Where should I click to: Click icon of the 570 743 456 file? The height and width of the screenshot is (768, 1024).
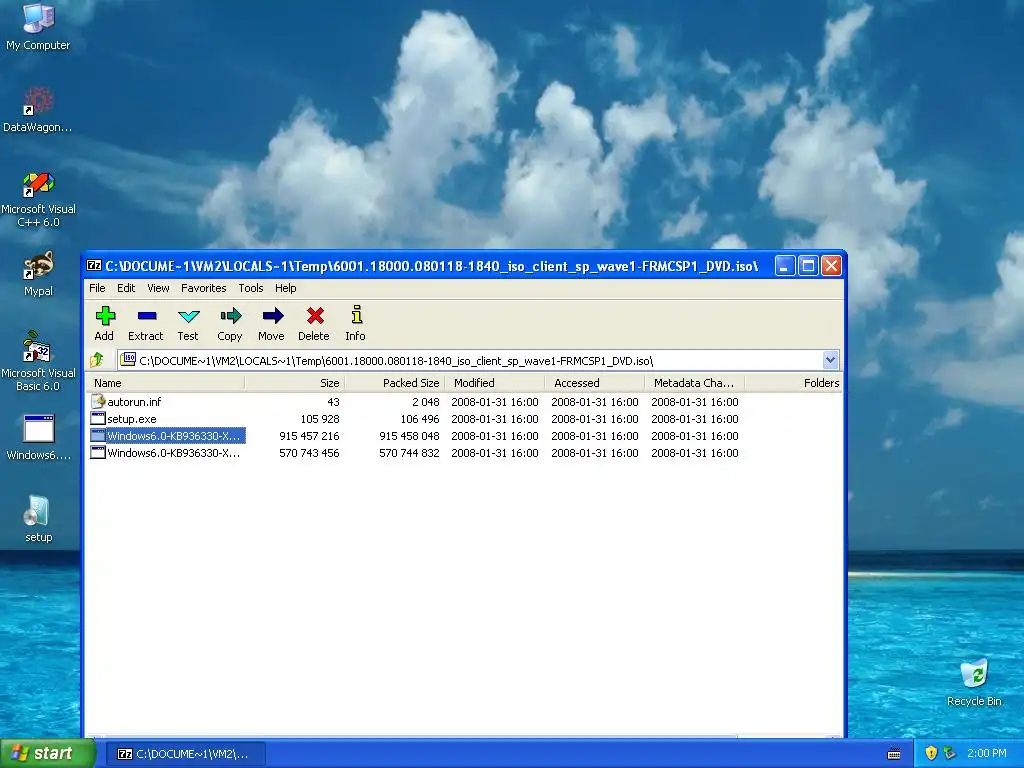click(98, 453)
